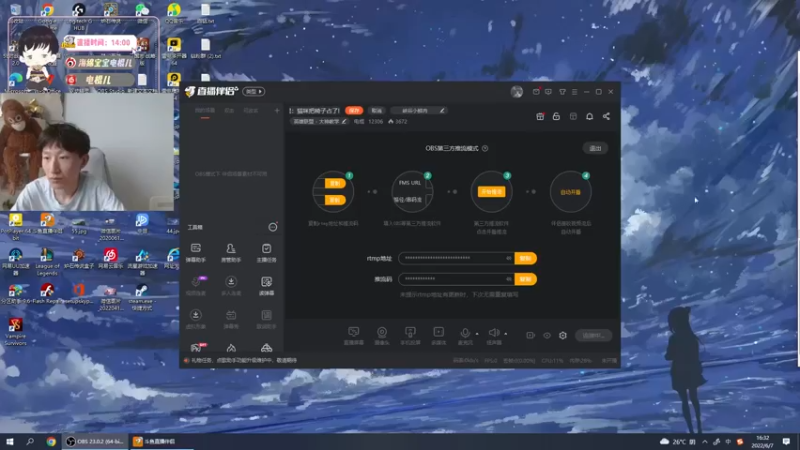
Task: Click the recording camera icon near settings
Action: (x=531, y=335)
